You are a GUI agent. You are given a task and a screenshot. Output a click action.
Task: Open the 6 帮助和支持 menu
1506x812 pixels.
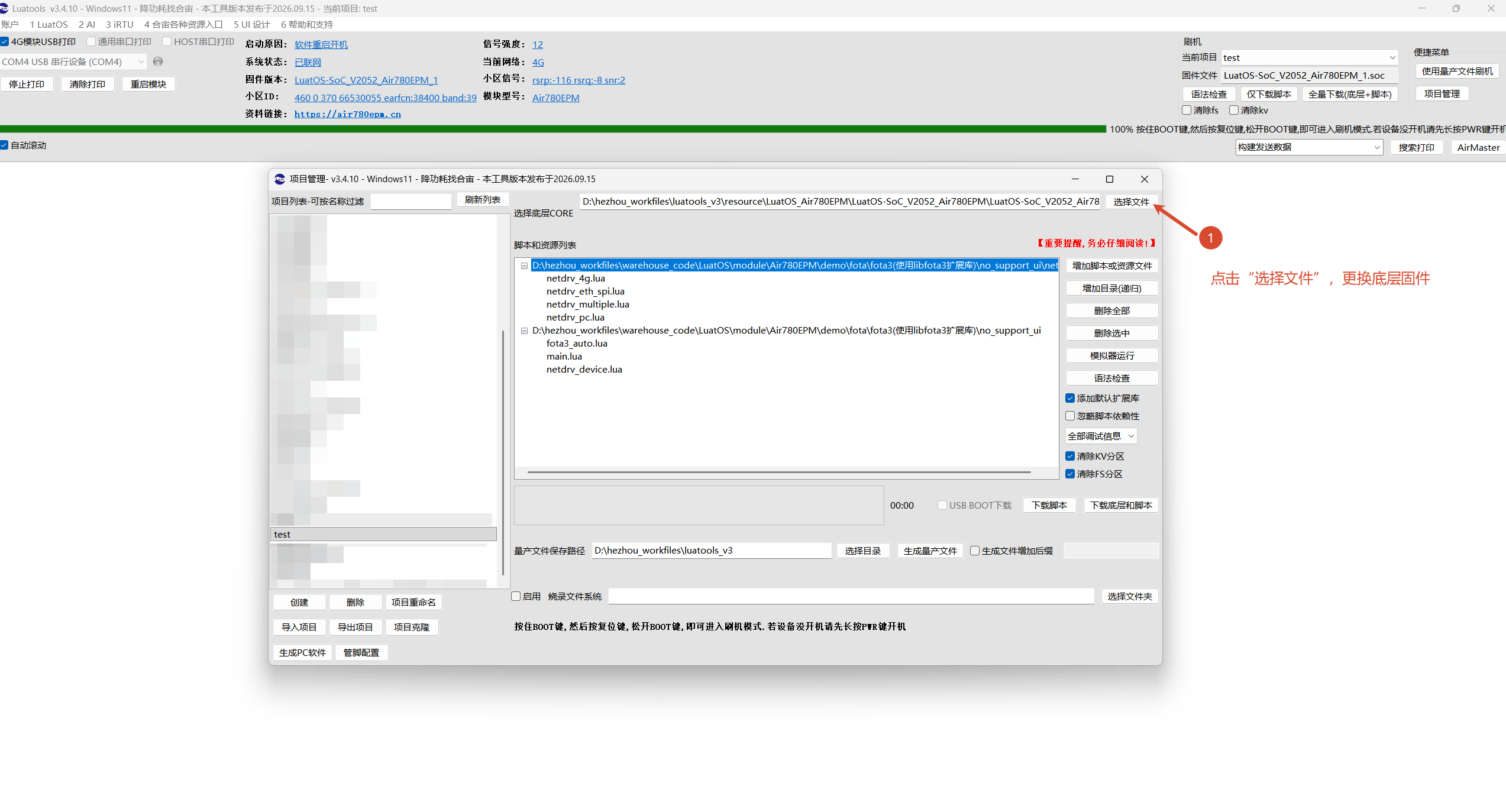pos(307,24)
